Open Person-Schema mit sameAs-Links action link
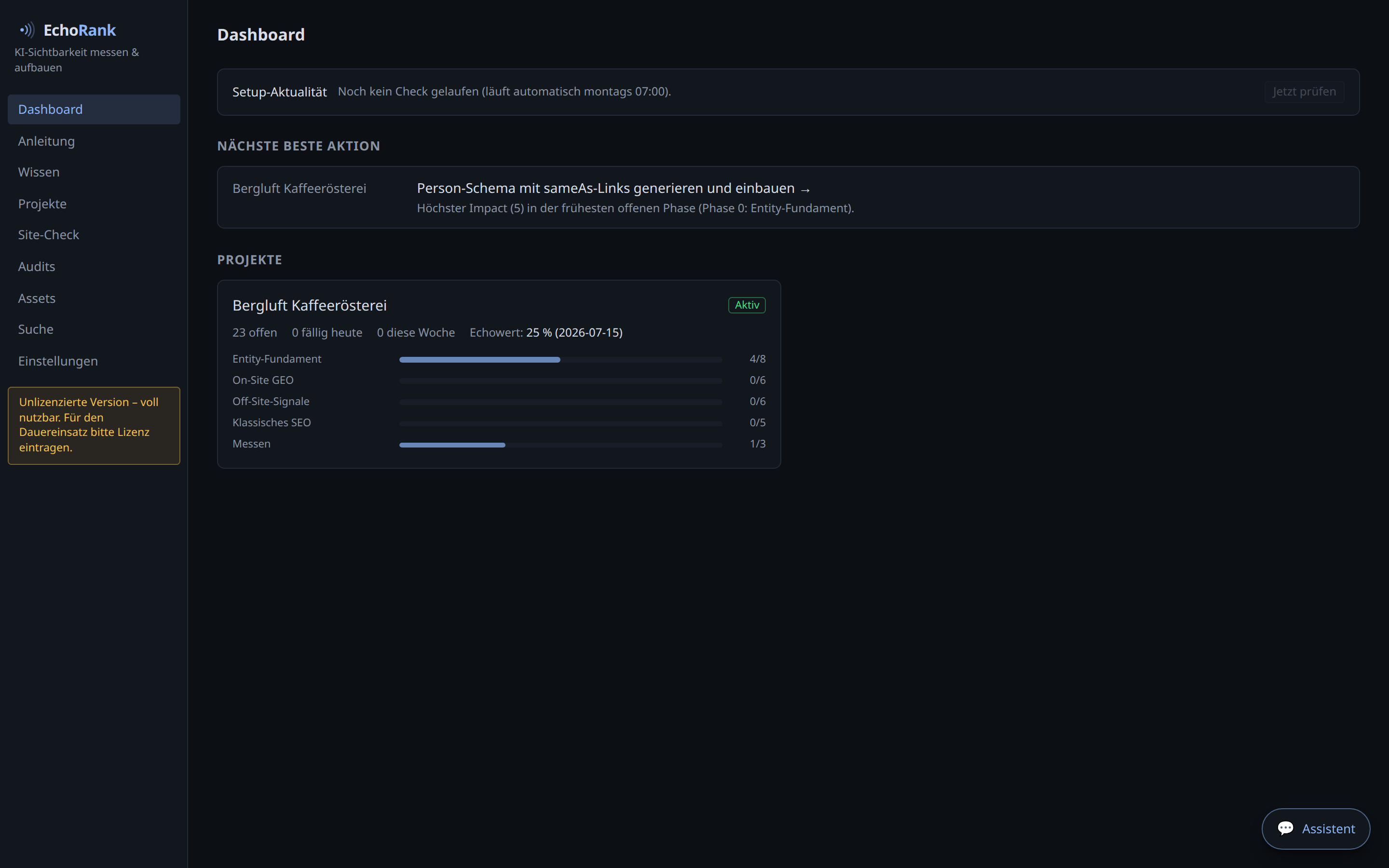1389x868 pixels. (613, 188)
